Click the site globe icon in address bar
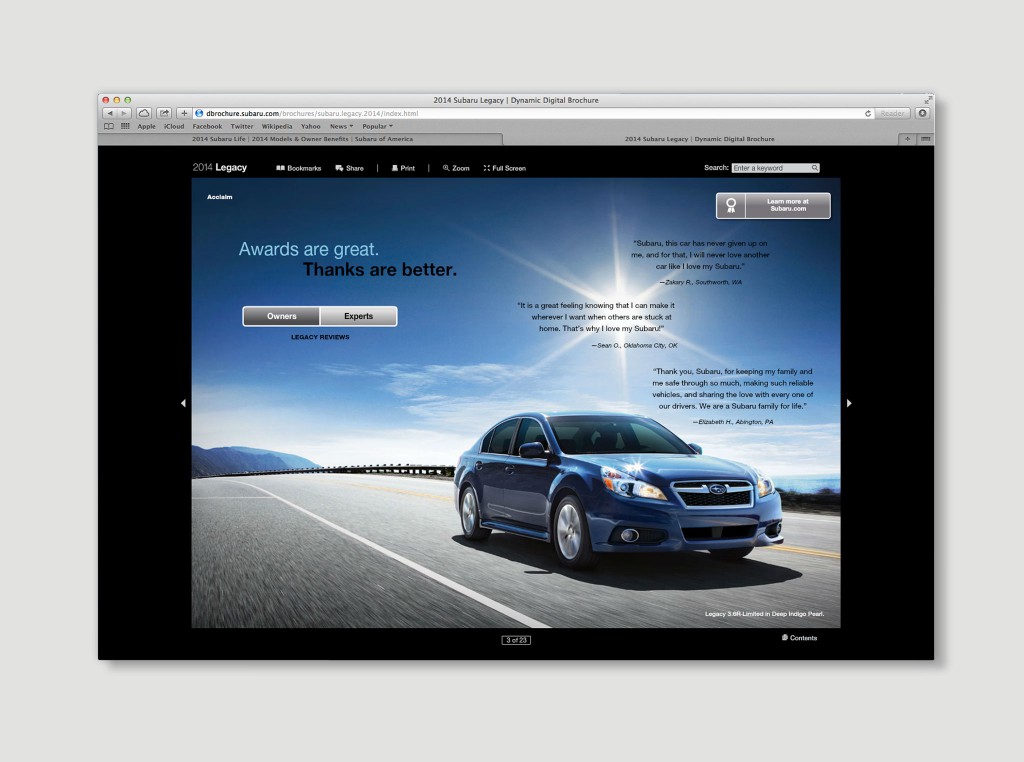 pyautogui.click(x=200, y=114)
